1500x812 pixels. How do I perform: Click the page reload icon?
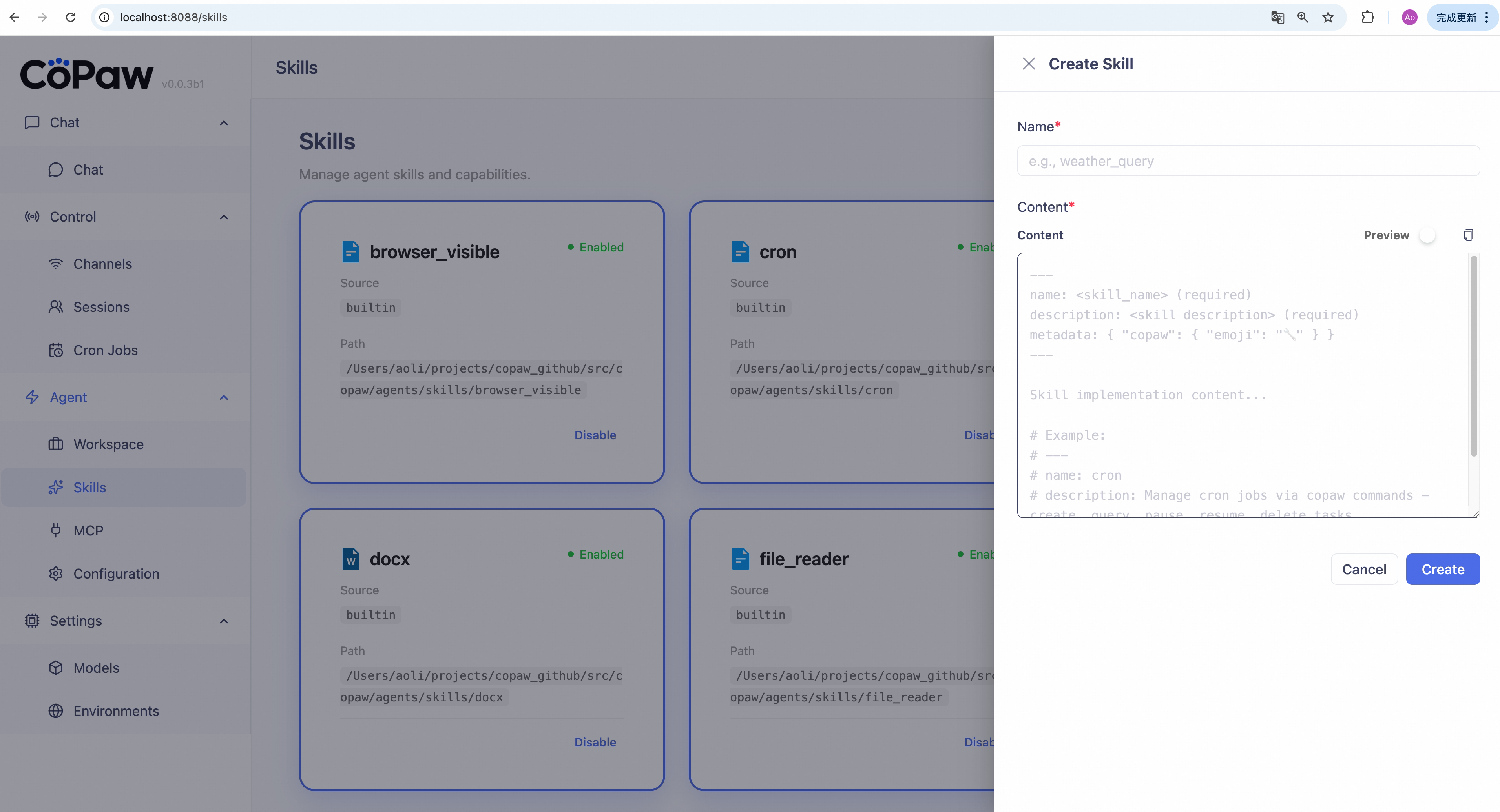pos(71,18)
